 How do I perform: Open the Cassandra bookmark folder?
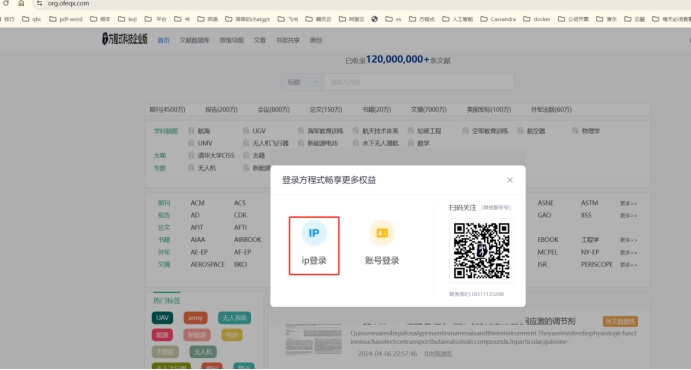click(x=498, y=19)
